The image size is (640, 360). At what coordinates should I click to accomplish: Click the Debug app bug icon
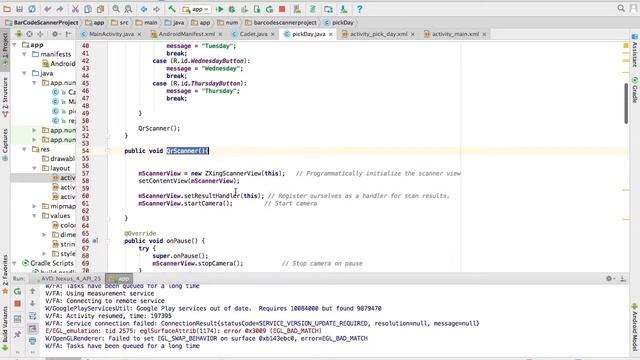[x=232, y=9]
